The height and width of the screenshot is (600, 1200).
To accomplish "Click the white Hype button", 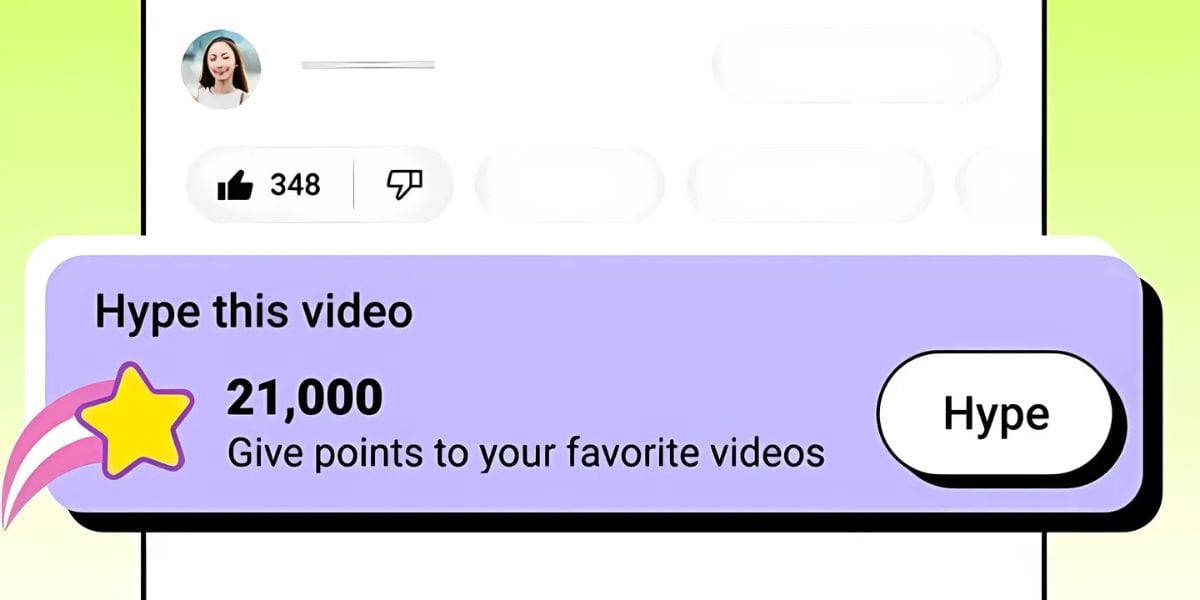I will [x=995, y=413].
